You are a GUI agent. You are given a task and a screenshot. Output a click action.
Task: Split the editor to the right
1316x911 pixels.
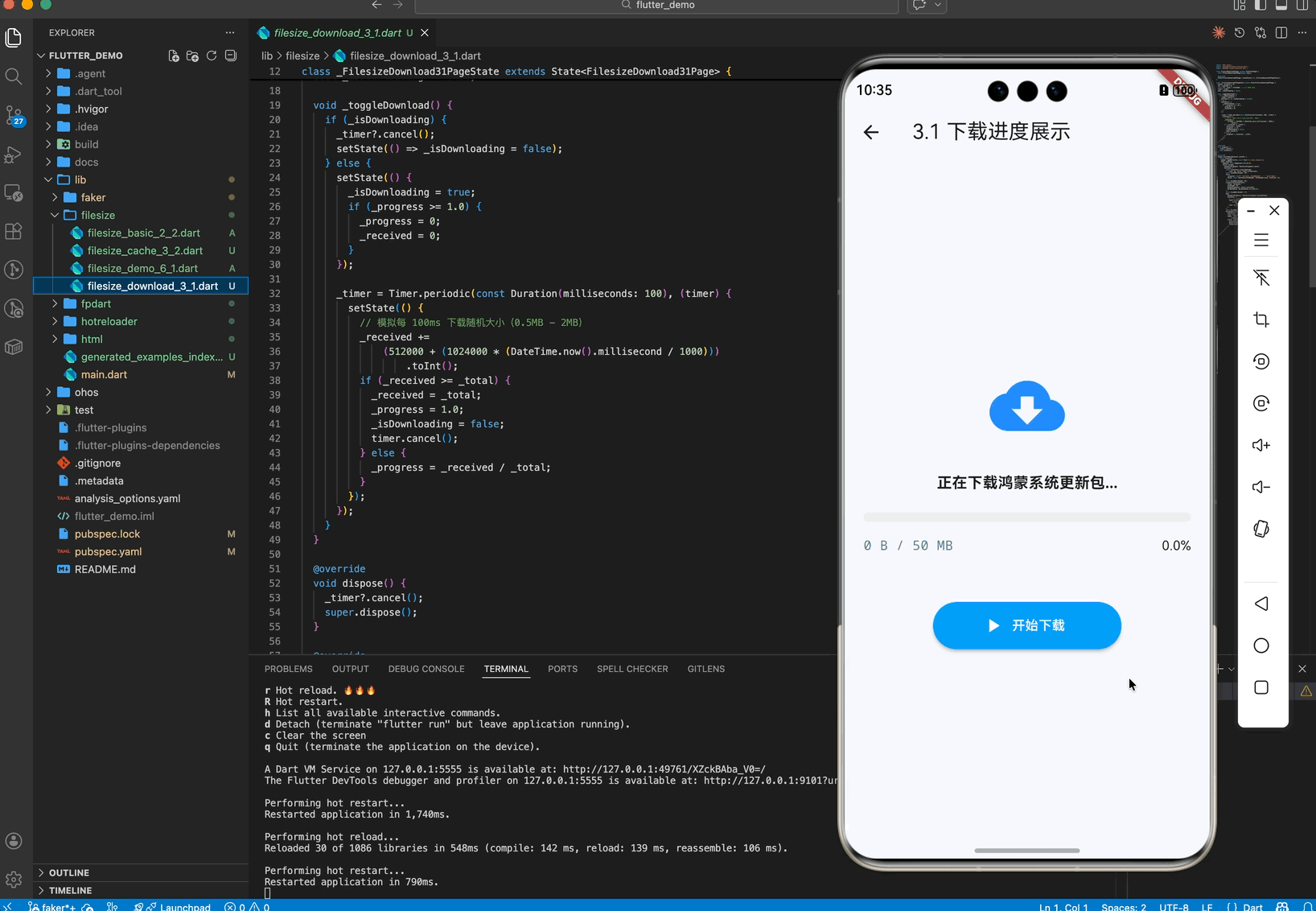pos(1281,32)
